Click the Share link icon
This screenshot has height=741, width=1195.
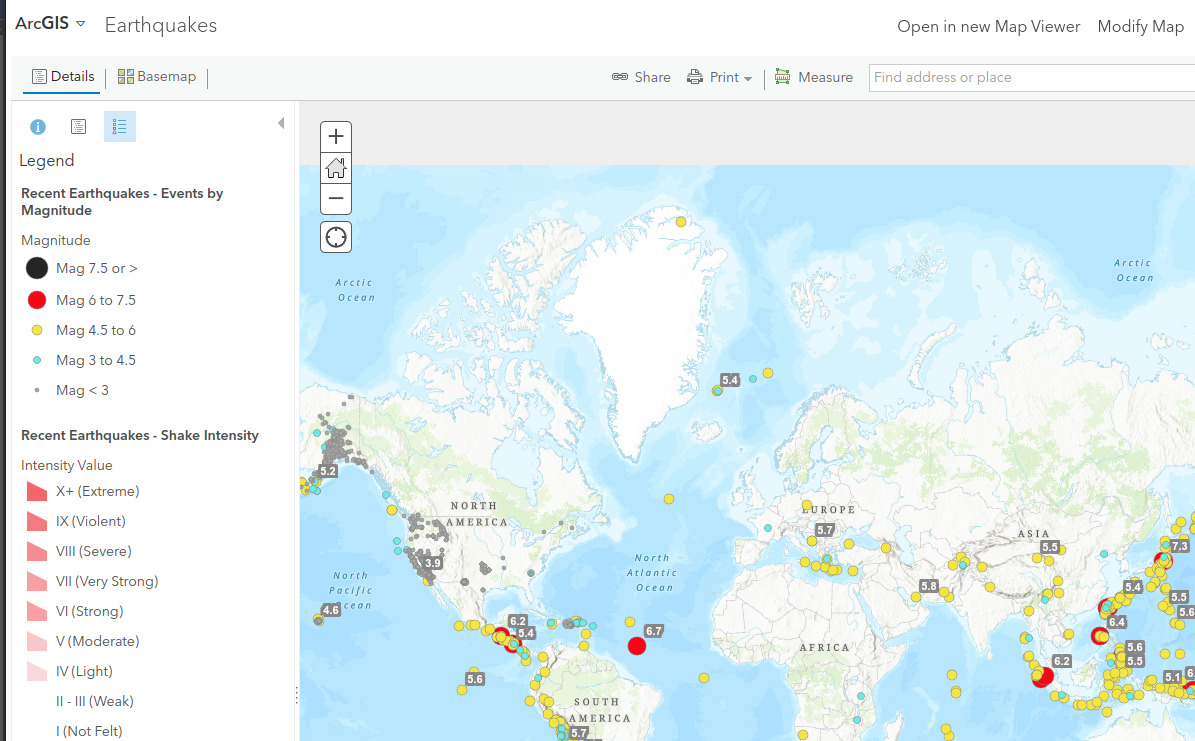[x=620, y=77]
